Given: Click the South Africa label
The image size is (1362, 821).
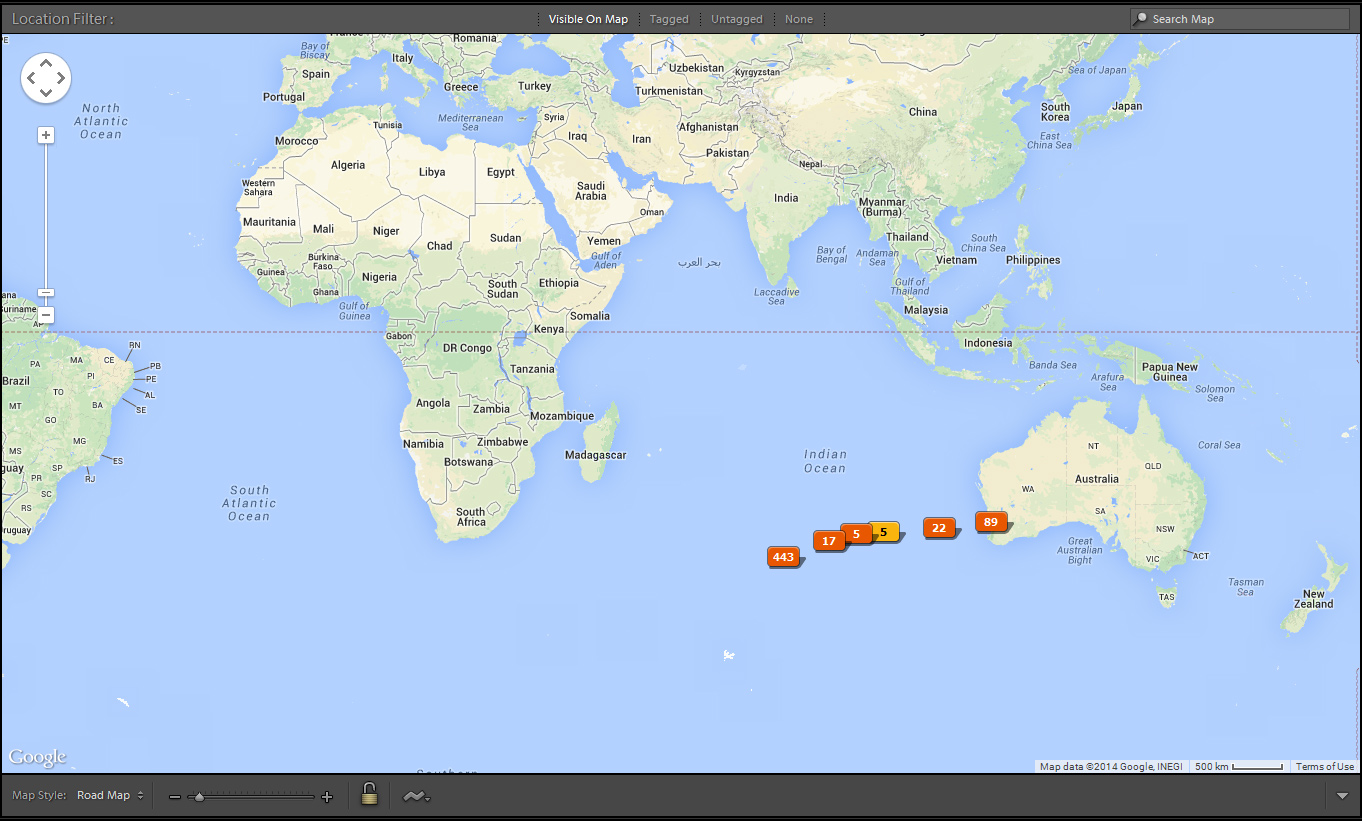Looking at the screenshot, I should click(x=471, y=517).
